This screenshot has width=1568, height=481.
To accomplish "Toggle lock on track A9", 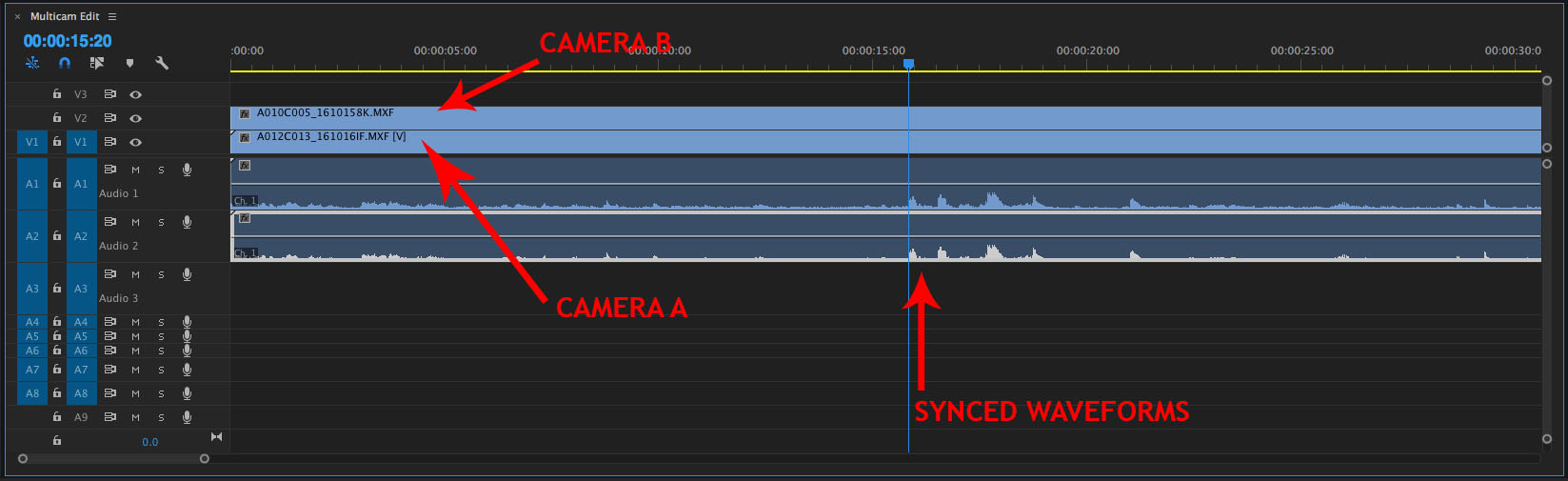I will (57, 417).
